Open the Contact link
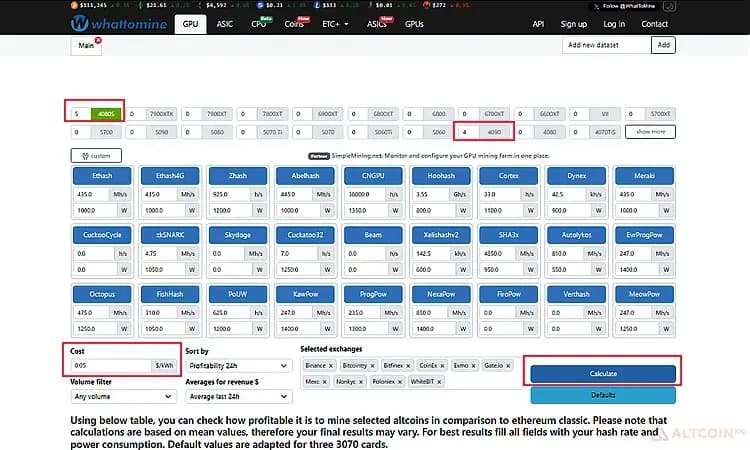This screenshot has width=750, height=450. click(x=654, y=24)
